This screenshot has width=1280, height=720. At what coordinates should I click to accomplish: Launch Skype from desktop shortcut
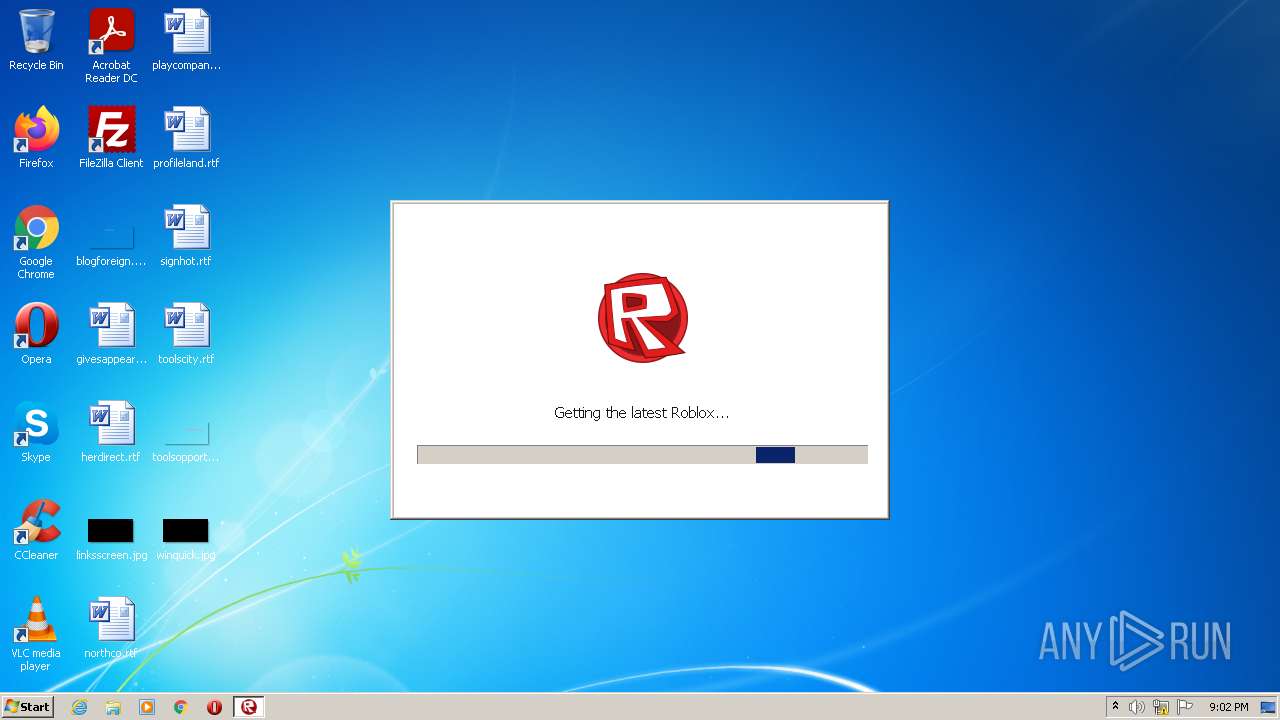(36, 432)
